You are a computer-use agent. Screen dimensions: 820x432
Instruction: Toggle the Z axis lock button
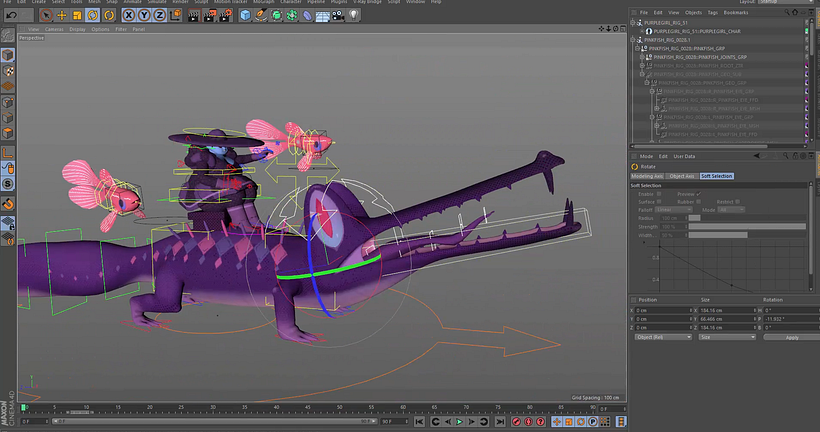pyautogui.click(x=160, y=16)
